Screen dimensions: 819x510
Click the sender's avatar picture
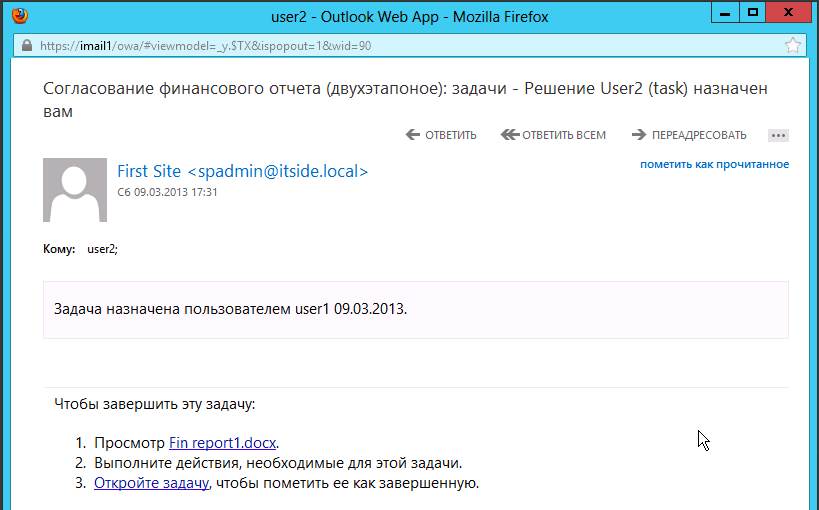(x=75, y=190)
